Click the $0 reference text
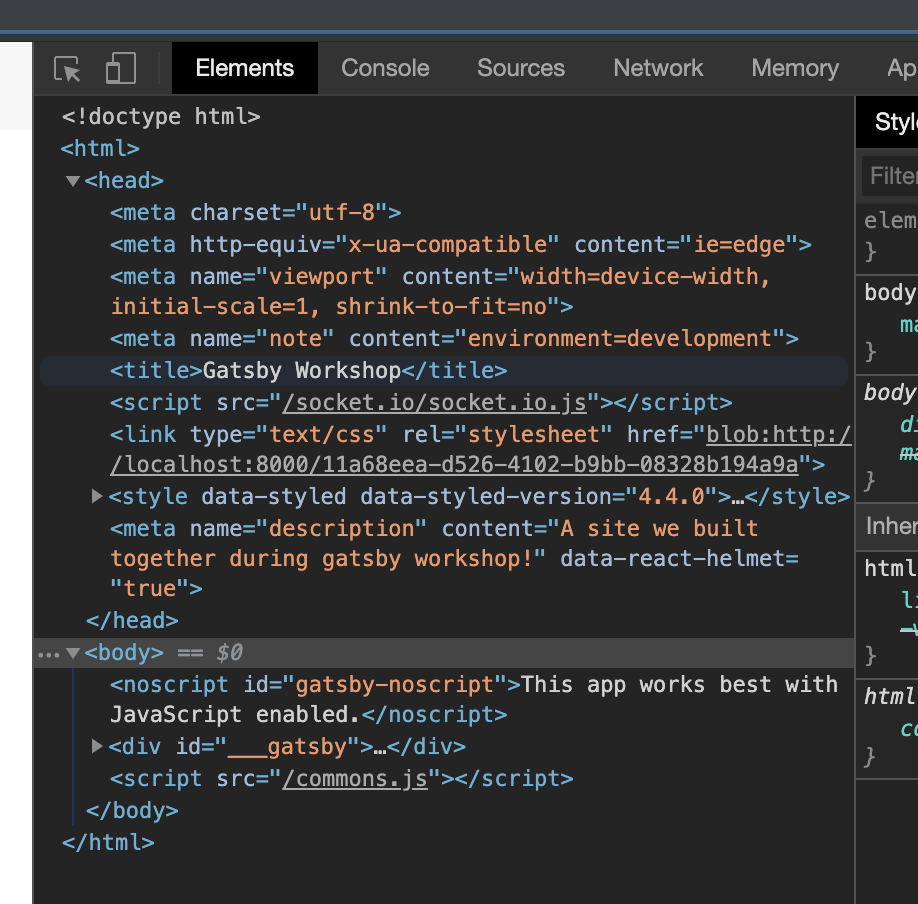Screen dimensions: 918x904 tap(230, 653)
